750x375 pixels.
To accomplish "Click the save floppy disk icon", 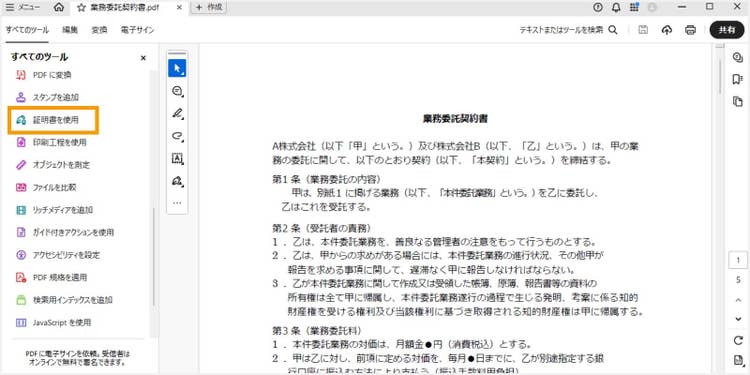I will pos(643,30).
